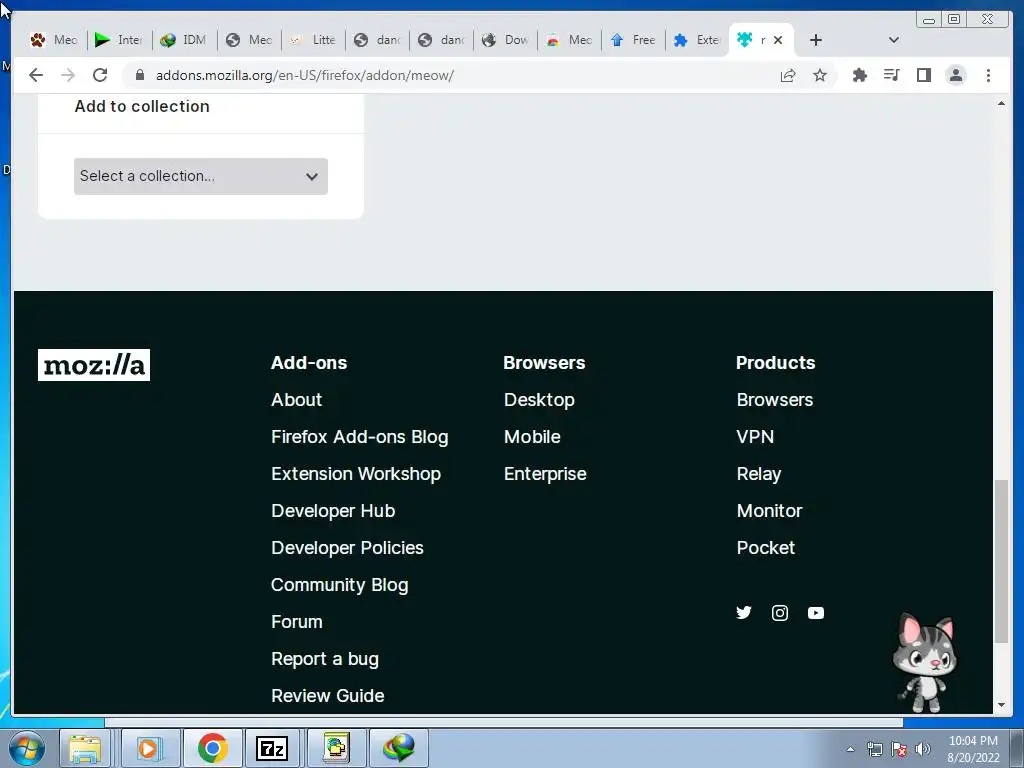Switch to the Dow tab
The width and height of the screenshot is (1024, 768).
(x=505, y=40)
